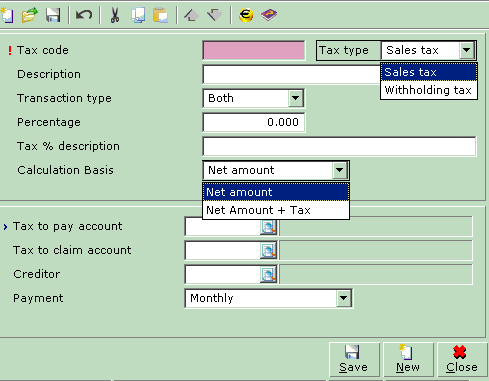The height and width of the screenshot is (381, 489).
Task: Open lookup for Tax to pay account
Action: click(x=268, y=227)
